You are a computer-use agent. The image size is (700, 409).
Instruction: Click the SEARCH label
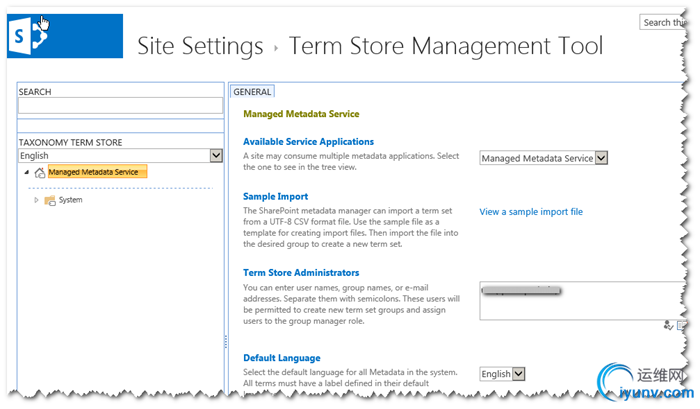pos(35,92)
